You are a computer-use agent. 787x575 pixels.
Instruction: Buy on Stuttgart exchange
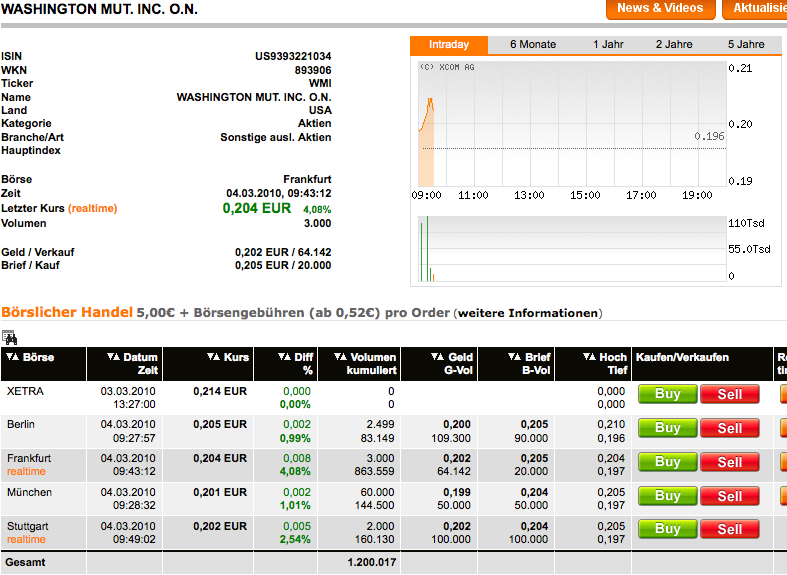pyautogui.click(x=668, y=529)
